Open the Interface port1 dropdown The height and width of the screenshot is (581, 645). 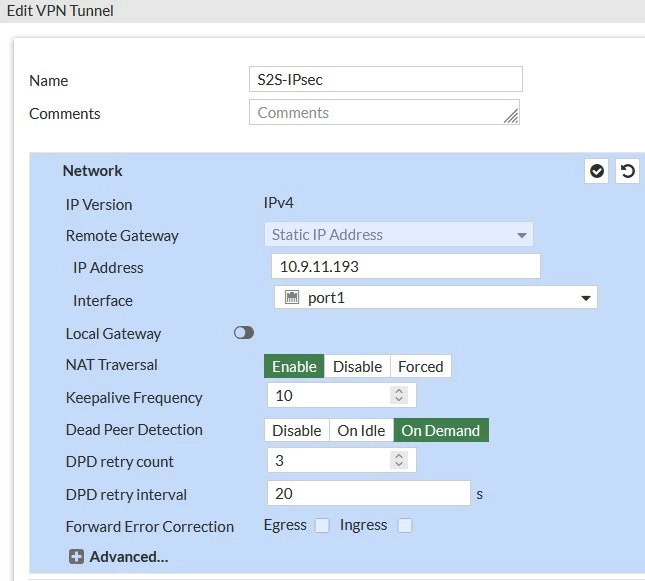click(x=436, y=297)
